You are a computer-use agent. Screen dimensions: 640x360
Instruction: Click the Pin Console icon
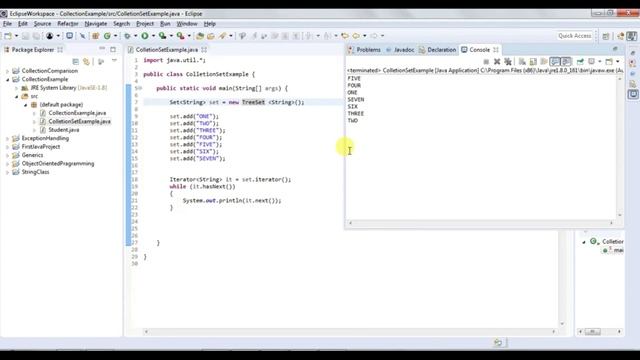[580, 62]
